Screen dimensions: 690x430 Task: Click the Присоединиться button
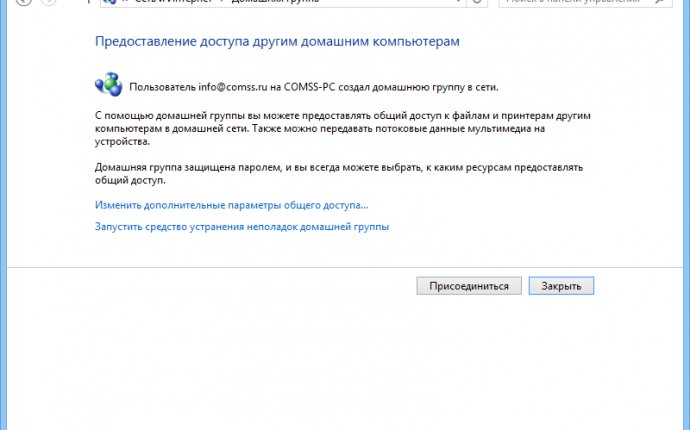pos(469,286)
